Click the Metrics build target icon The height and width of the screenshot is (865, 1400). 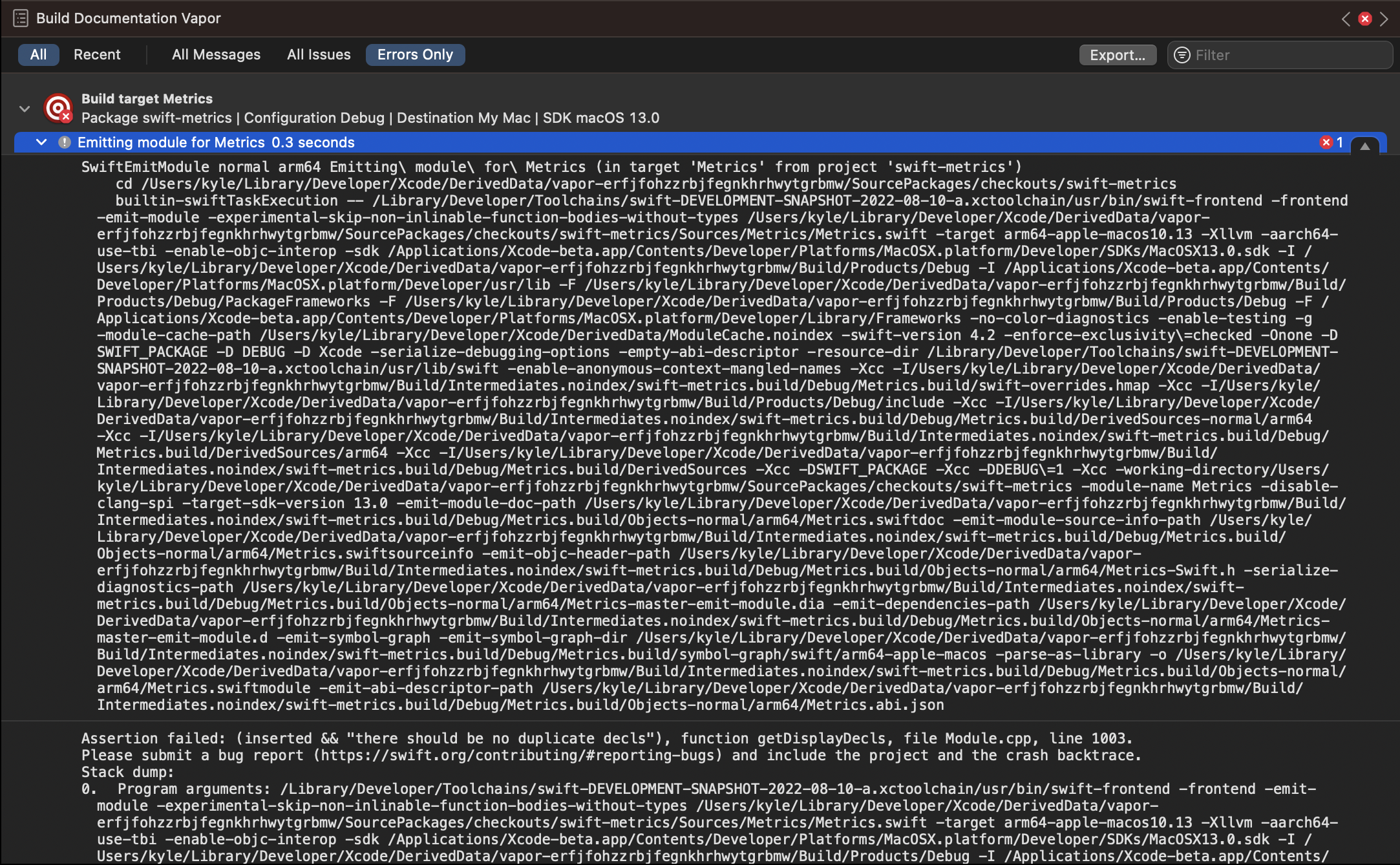point(58,108)
